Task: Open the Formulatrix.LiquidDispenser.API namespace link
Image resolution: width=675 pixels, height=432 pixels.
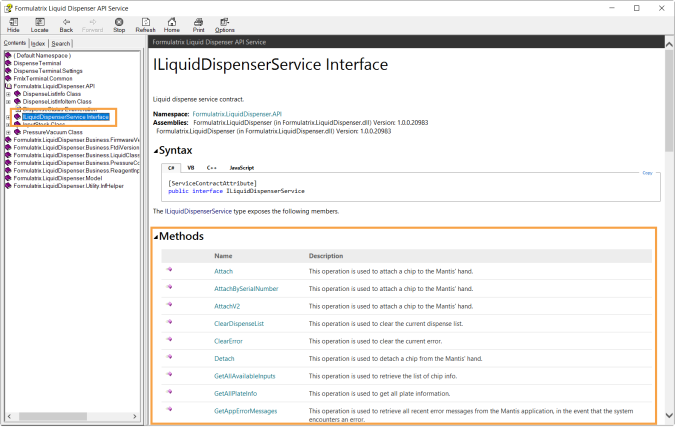Action: click(237, 114)
